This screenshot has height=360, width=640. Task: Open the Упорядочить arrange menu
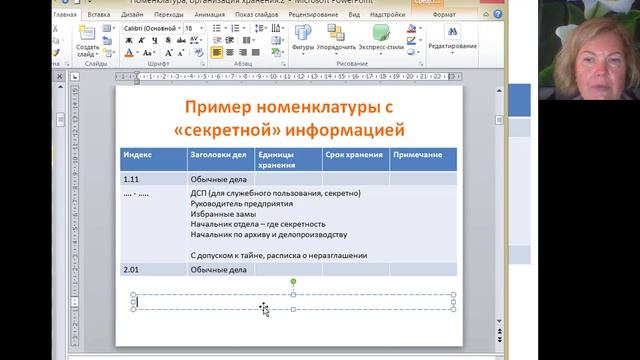(x=336, y=39)
